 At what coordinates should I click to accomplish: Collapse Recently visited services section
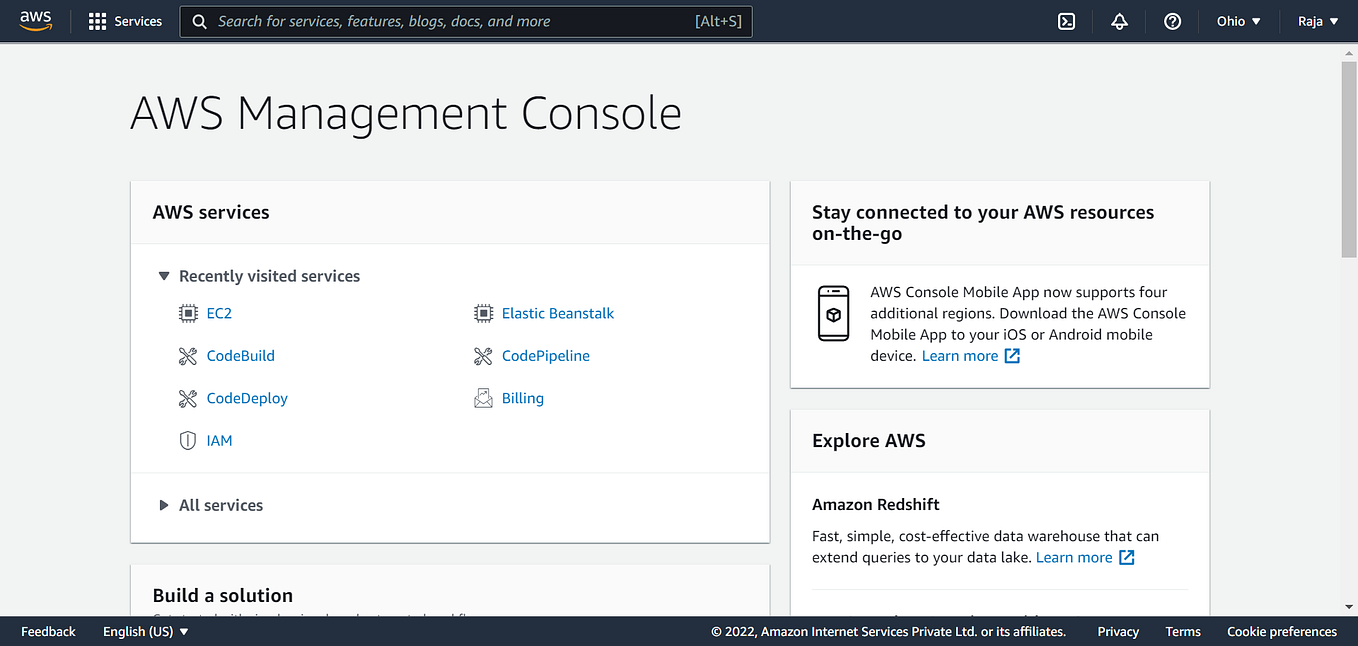[x=164, y=276]
